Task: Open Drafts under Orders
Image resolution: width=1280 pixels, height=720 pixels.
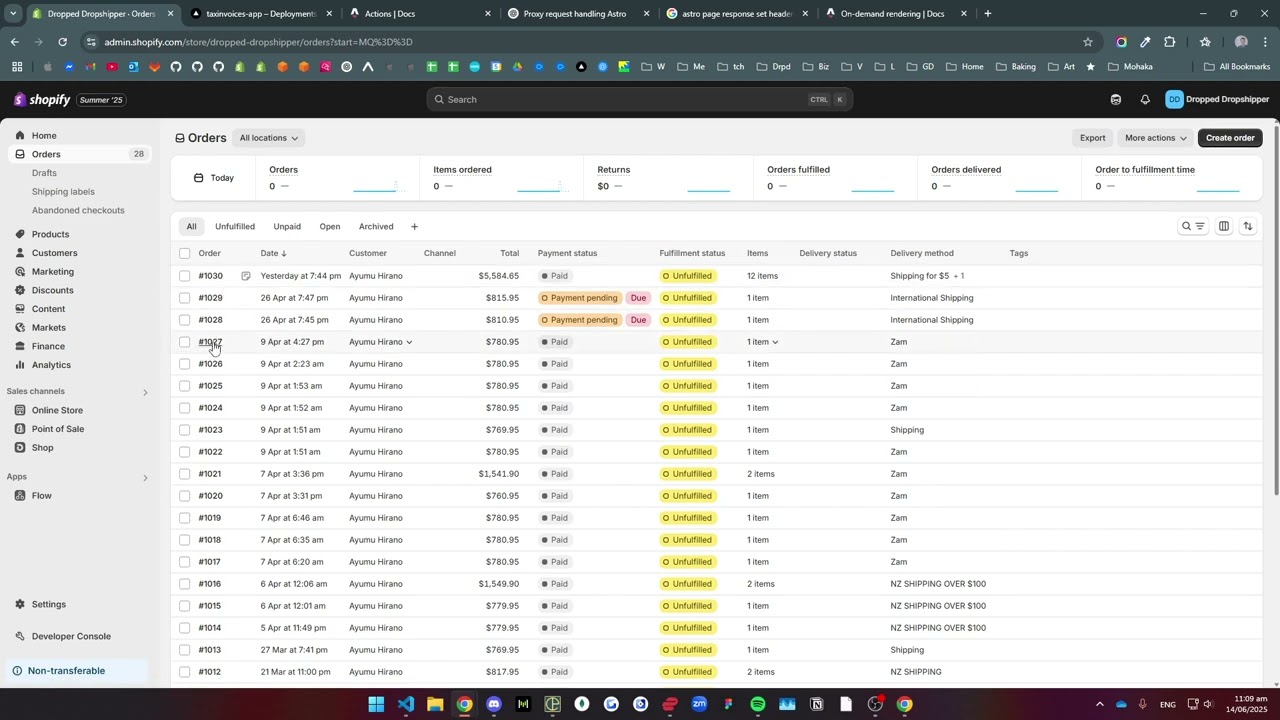Action: (44, 173)
